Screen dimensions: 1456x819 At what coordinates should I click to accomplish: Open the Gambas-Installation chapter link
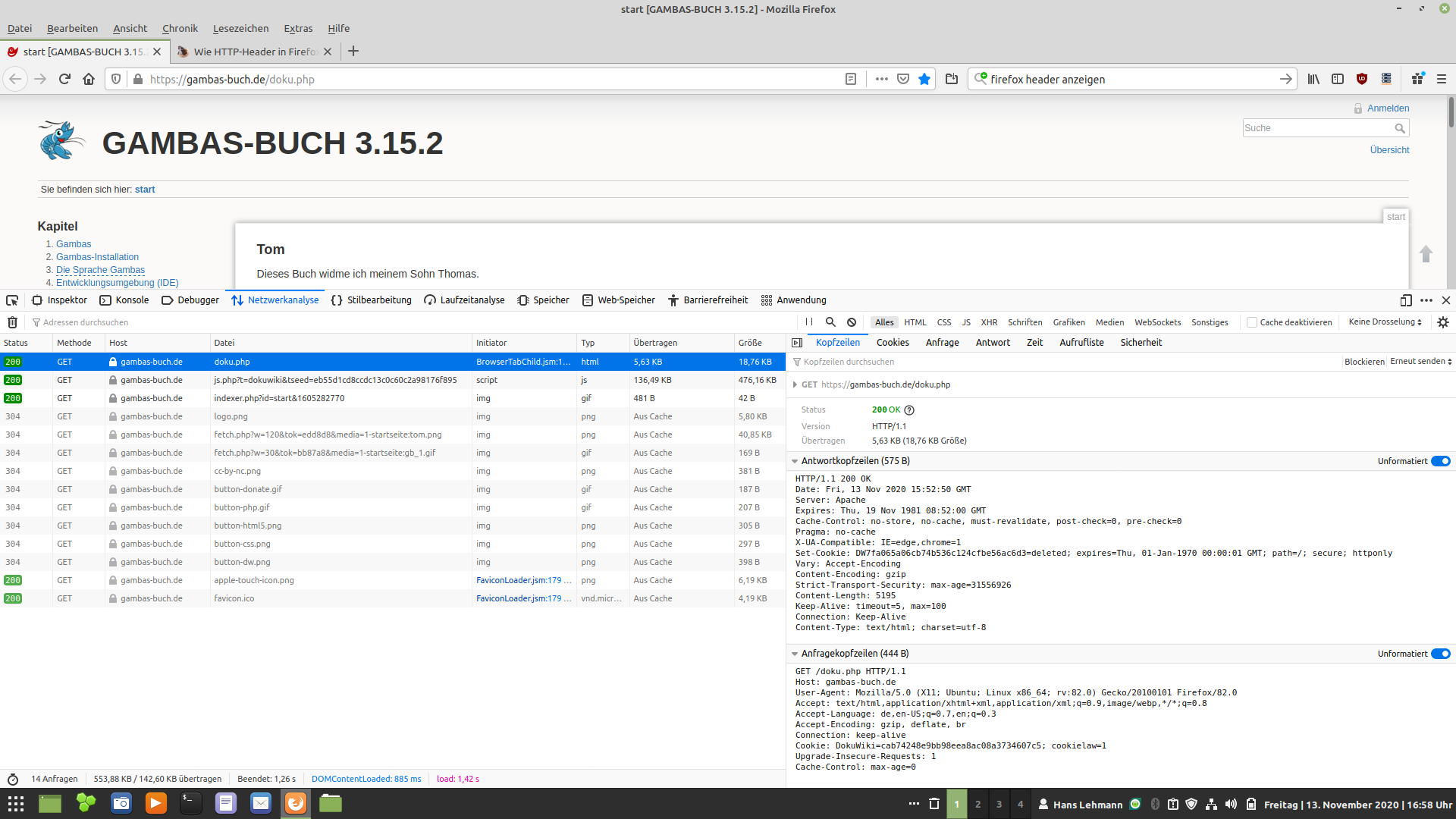coord(97,257)
